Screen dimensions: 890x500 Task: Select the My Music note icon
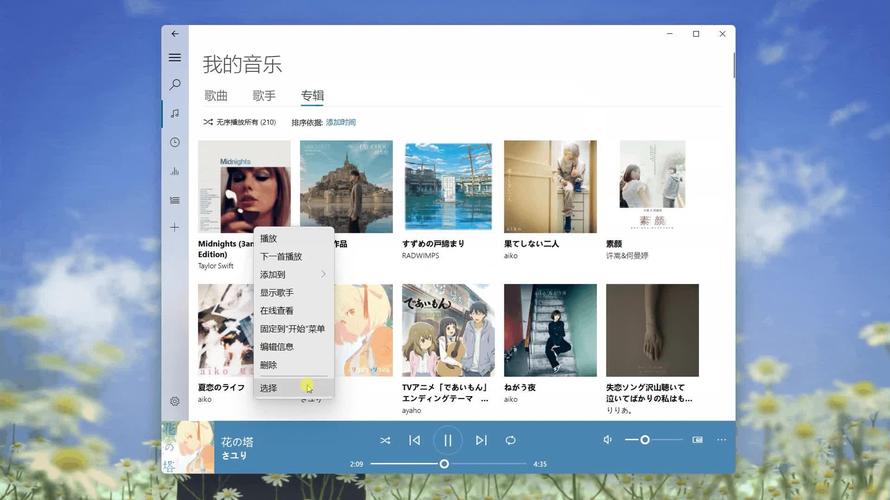[175, 114]
